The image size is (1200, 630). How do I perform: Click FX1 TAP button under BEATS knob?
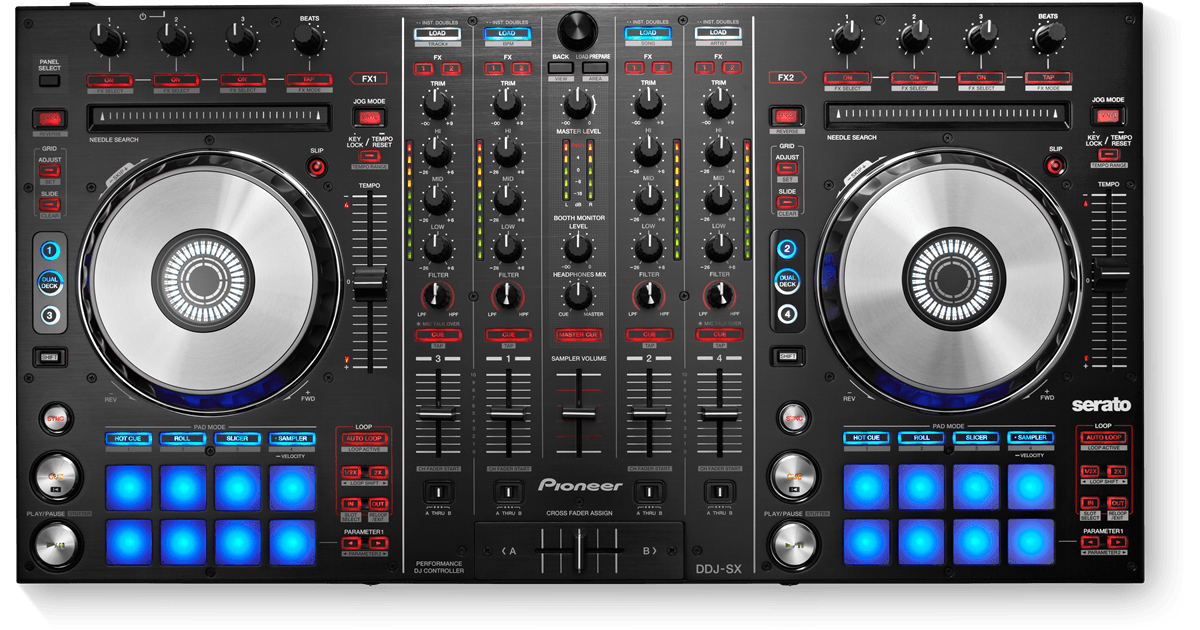pyautogui.click(x=309, y=79)
